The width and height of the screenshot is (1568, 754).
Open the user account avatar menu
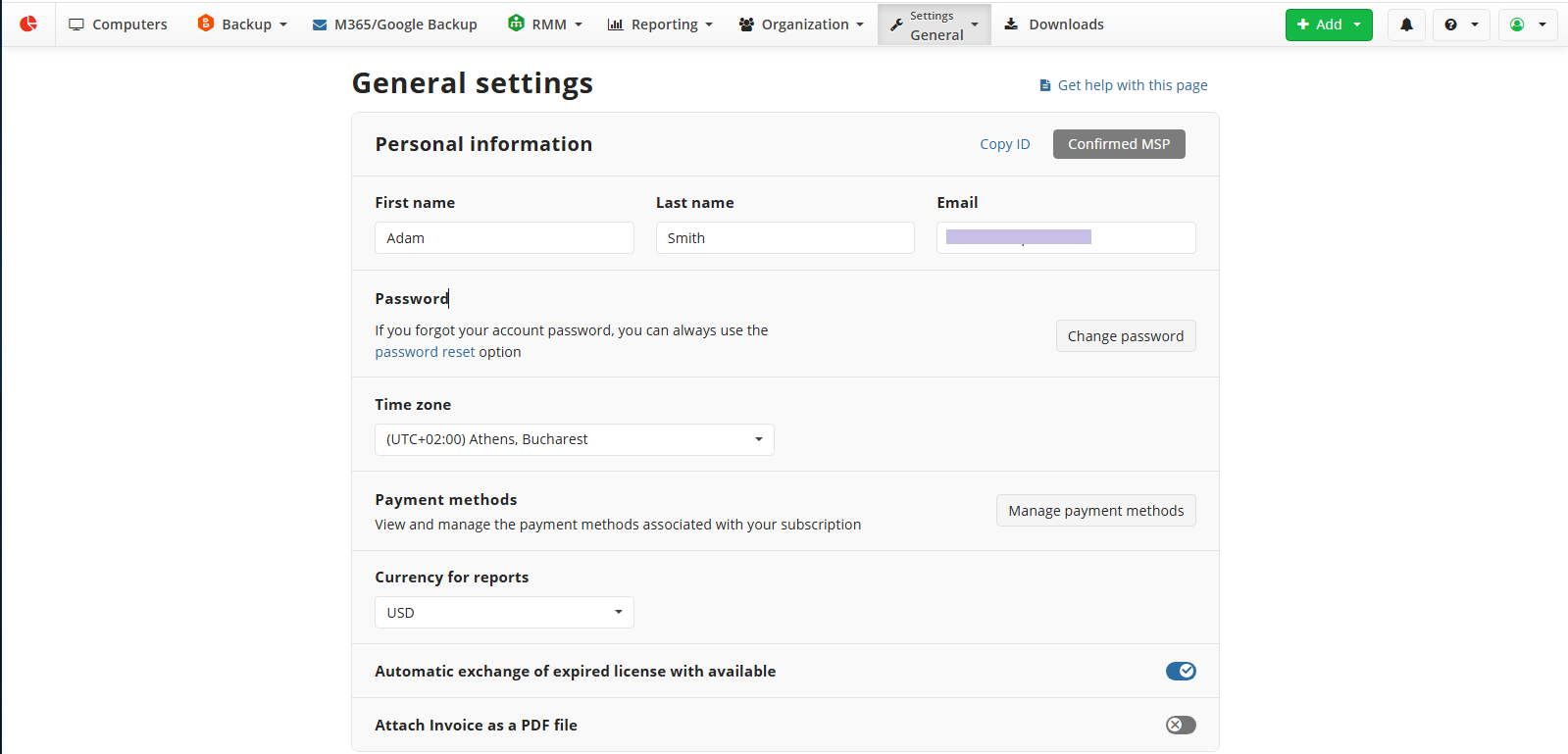(1527, 25)
